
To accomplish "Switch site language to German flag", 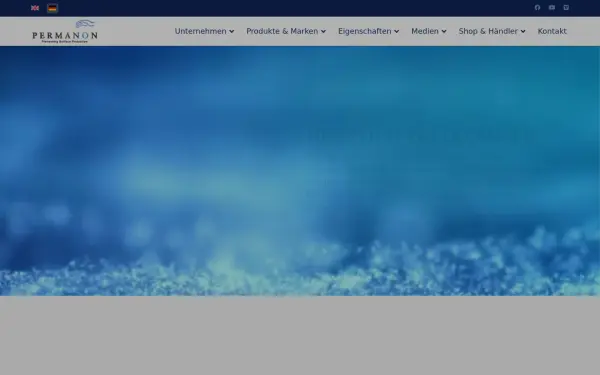I will 52,8.
